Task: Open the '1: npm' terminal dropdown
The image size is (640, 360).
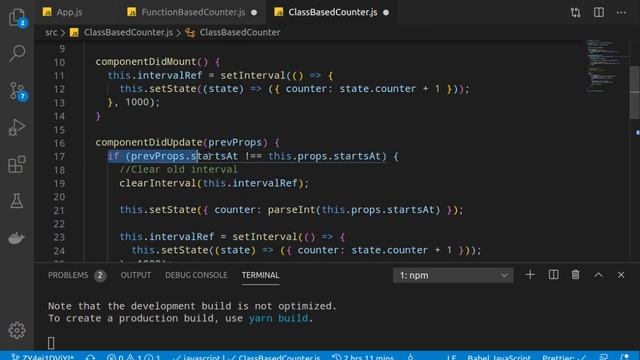Action: (x=453, y=275)
